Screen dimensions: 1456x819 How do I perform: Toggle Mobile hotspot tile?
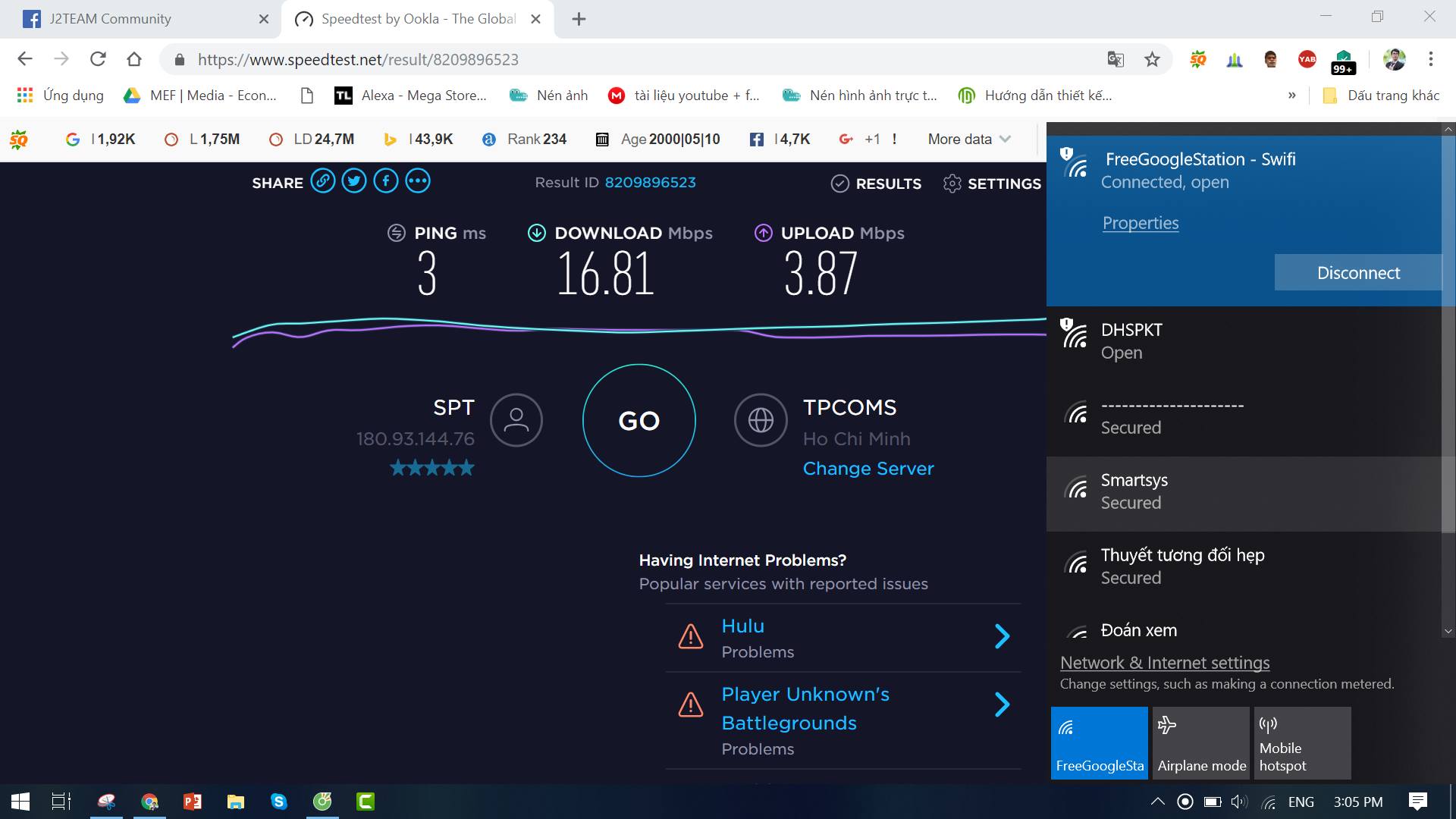1303,743
